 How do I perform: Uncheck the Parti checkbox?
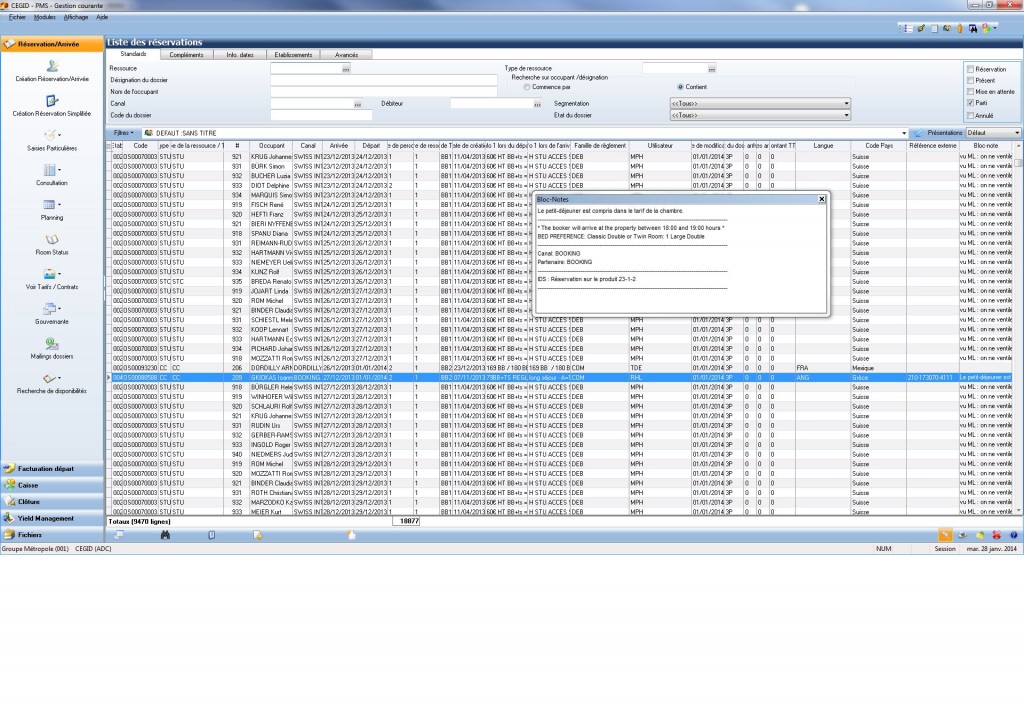click(x=970, y=102)
